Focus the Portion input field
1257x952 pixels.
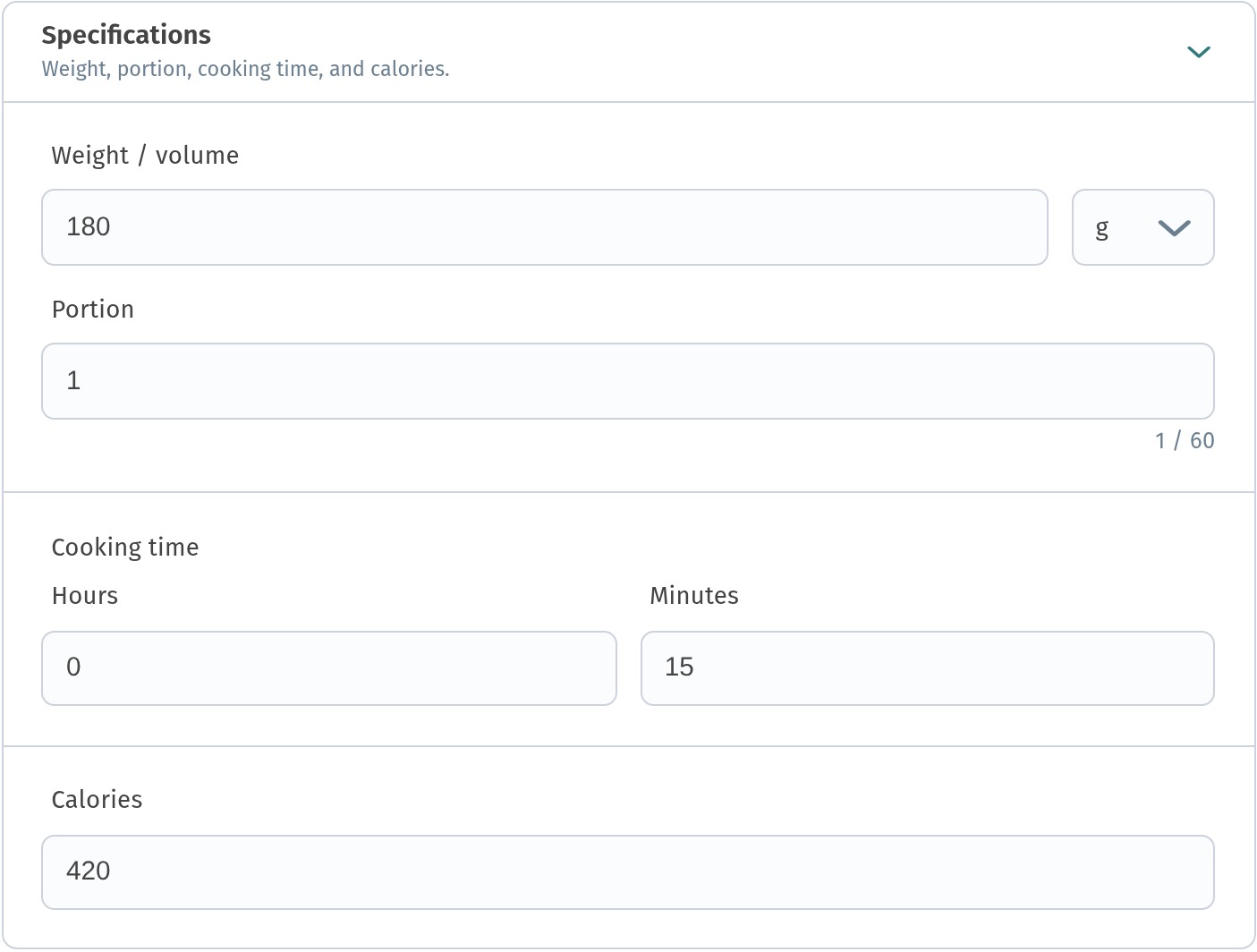(x=628, y=381)
